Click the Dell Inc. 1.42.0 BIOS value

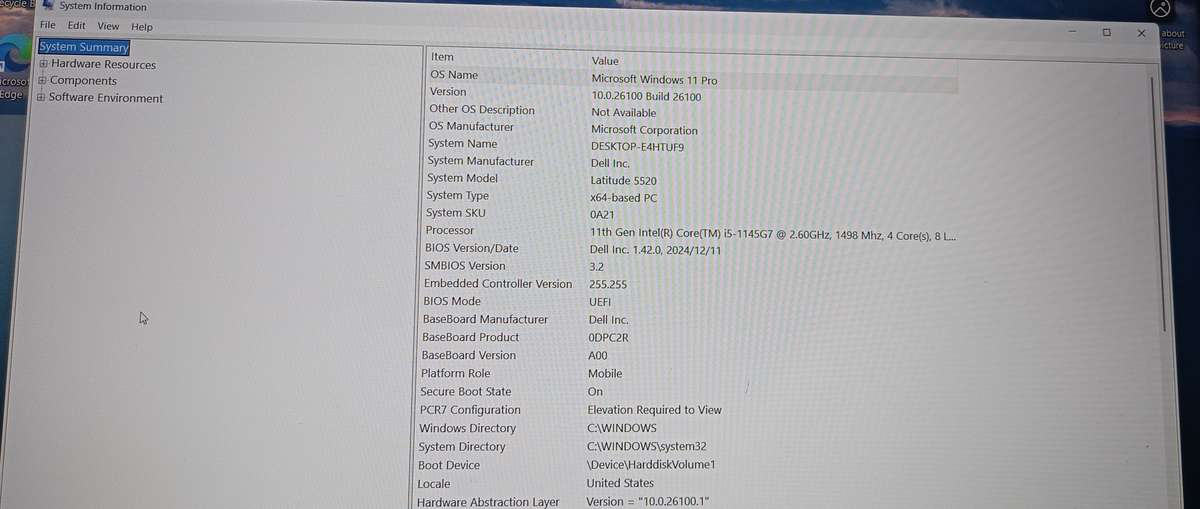click(x=655, y=250)
